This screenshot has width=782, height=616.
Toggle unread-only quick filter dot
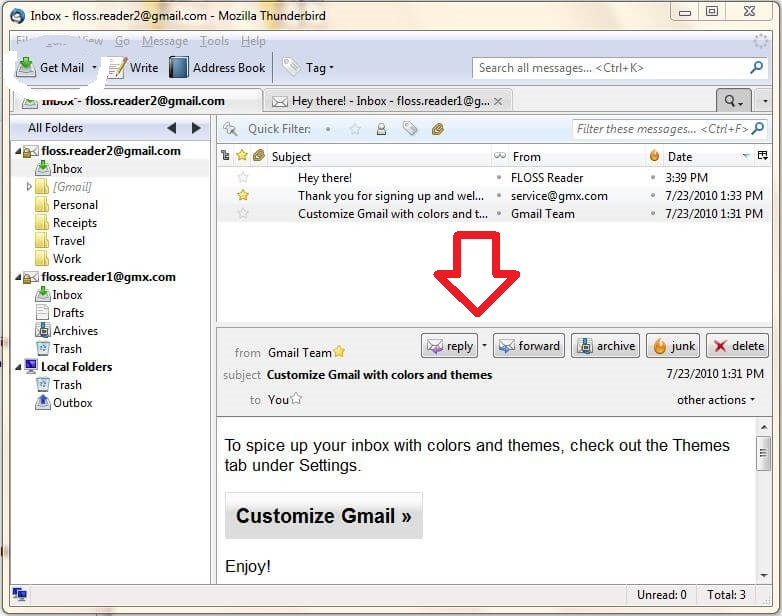tap(328, 129)
